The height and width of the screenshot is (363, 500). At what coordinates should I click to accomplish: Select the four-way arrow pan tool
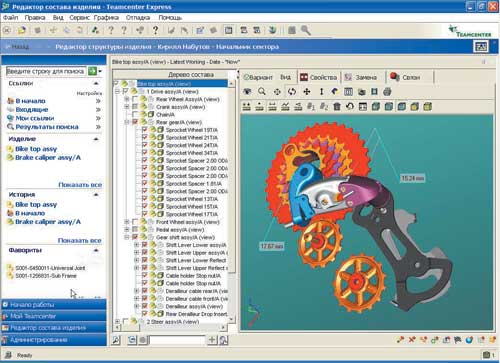point(307,91)
